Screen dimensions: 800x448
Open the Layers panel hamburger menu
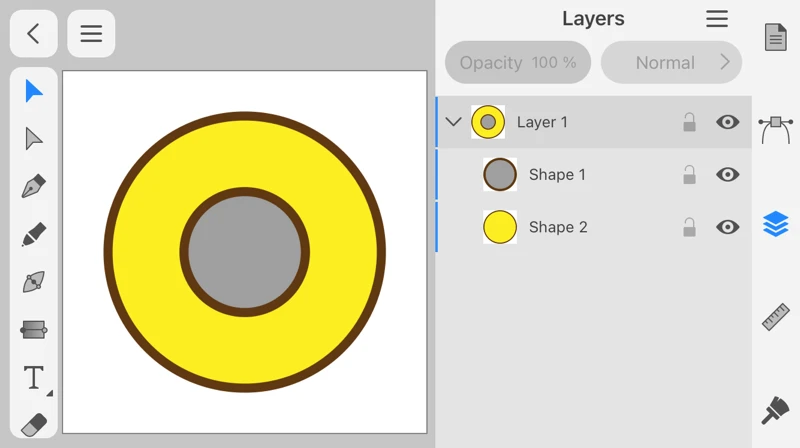point(717,19)
